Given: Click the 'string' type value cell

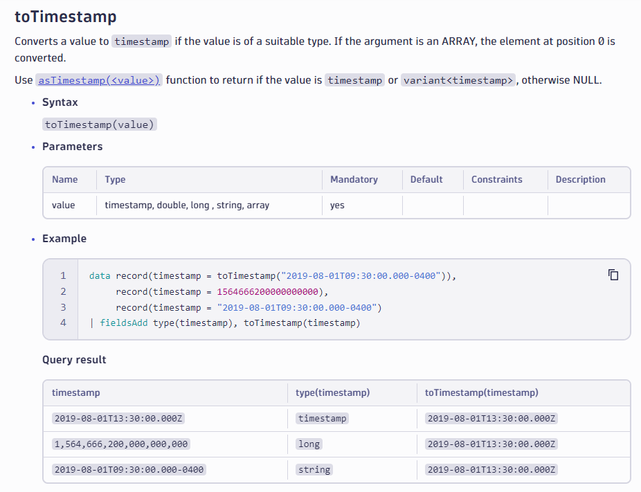Looking at the screenshot, I should (314, 469).
